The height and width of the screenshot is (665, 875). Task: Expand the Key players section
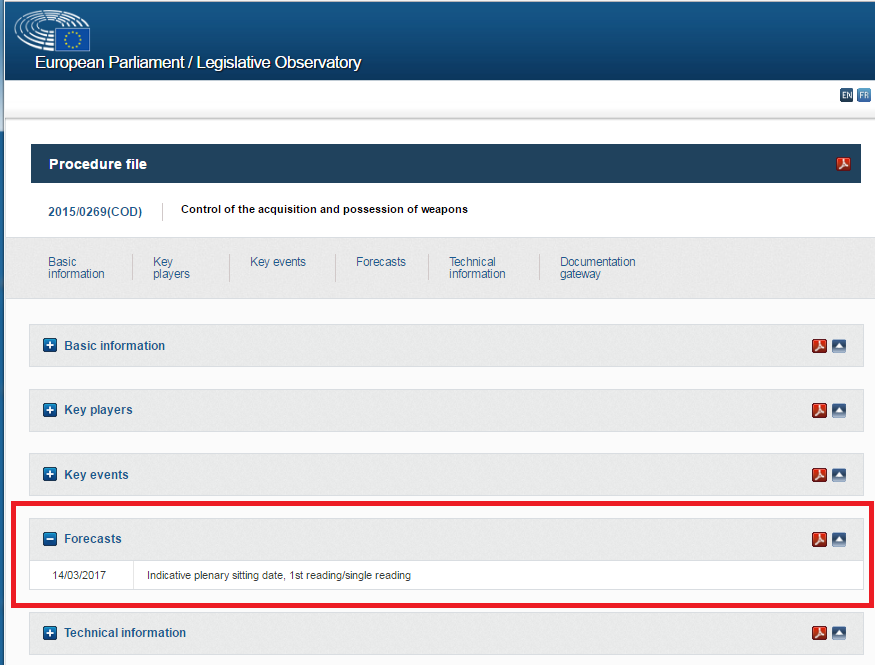(50, 410)
